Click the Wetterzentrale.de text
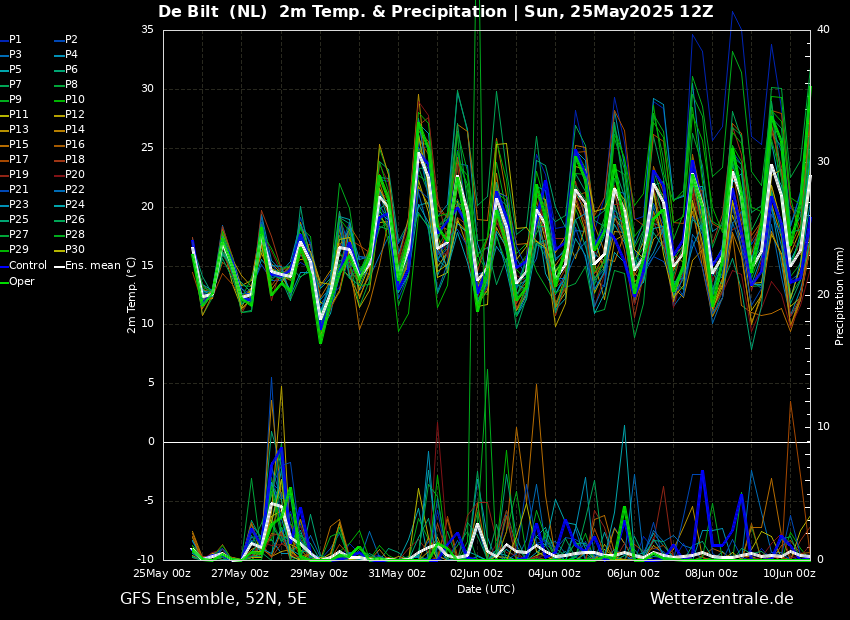Image resolution: width=850 pixels, height=620 pixels. 721,599
